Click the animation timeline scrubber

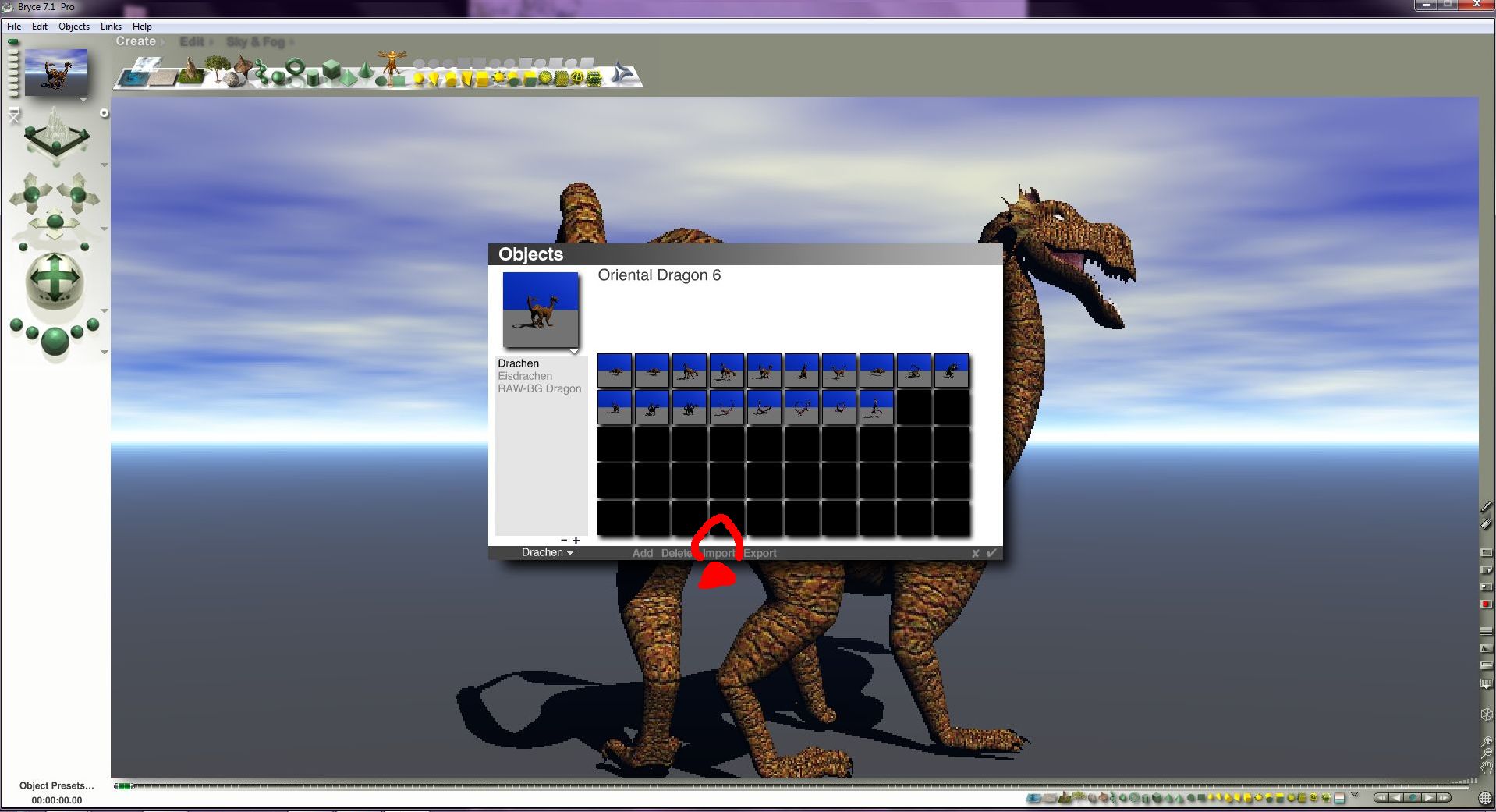pos(125,786)
